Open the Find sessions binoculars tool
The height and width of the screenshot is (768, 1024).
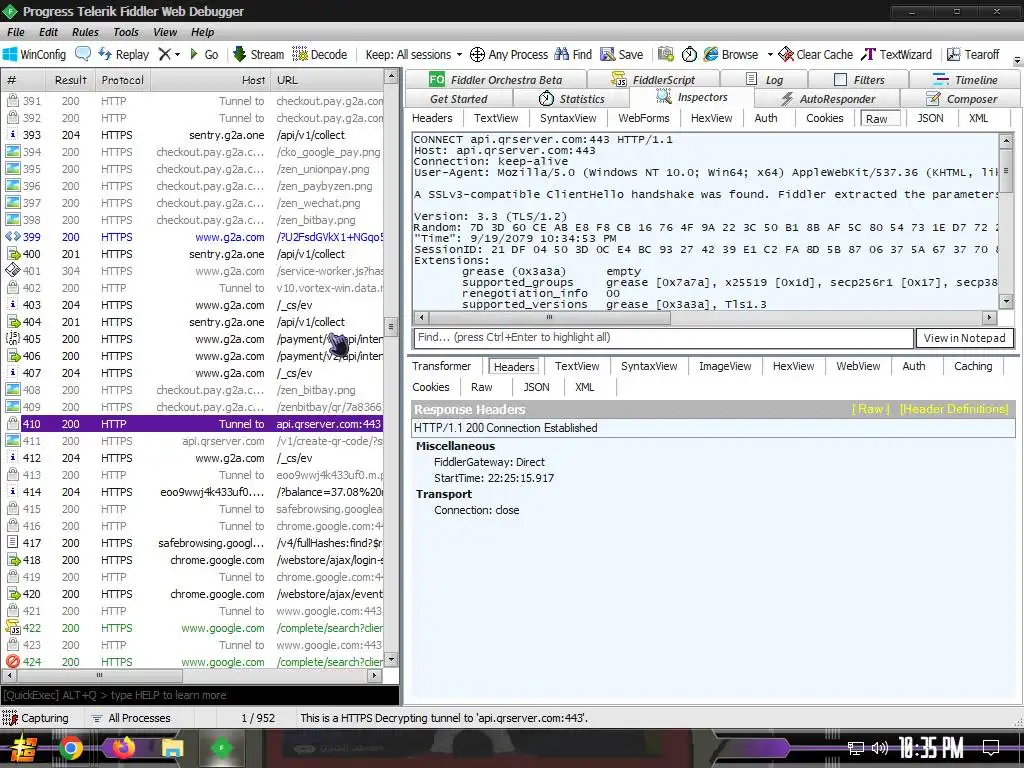[x=573, y=54]
